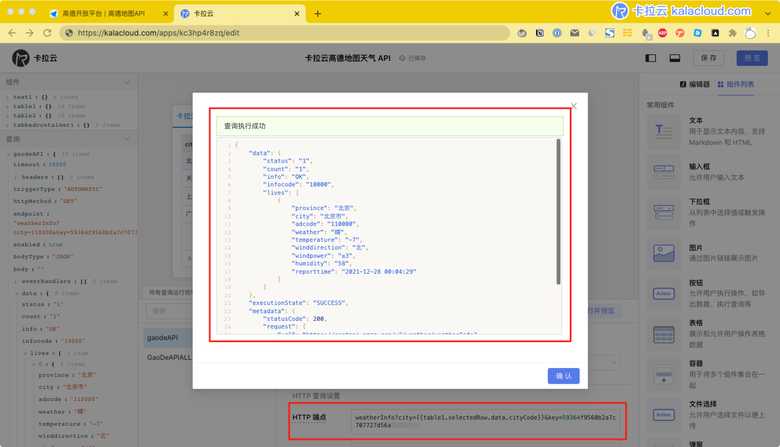This screenshot has height=447, width=780.
Task: Toggle the left sidebar panel layout icon
Action: click(x=650, y=58)
